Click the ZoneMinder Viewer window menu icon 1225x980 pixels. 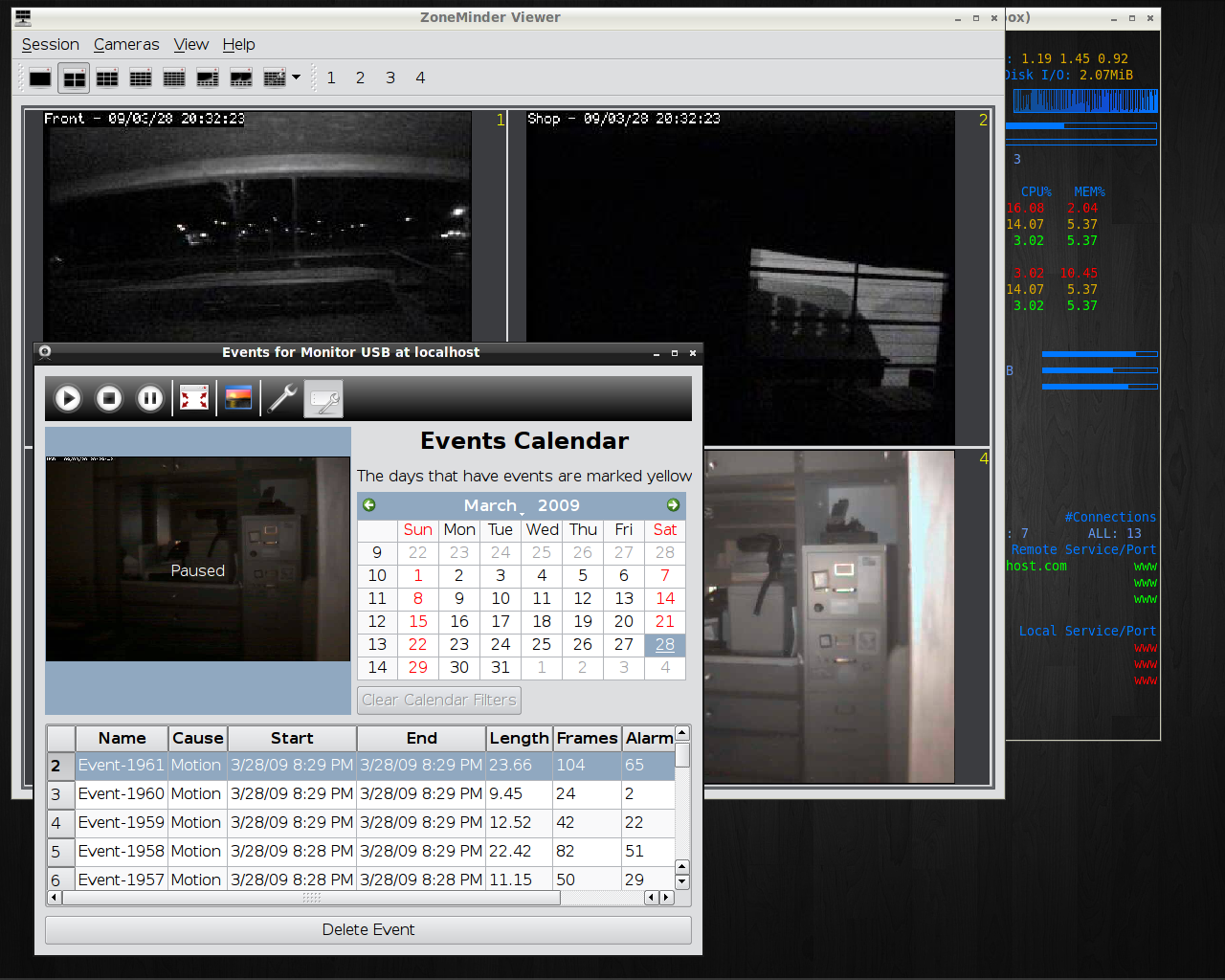pyautogui.click(x=24, y=17)
